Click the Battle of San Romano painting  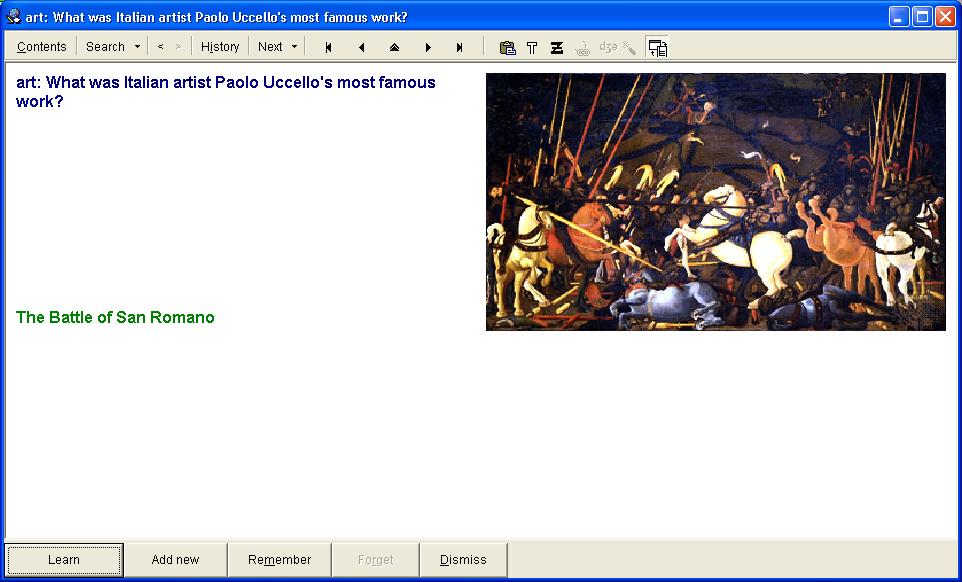point(715,201)
